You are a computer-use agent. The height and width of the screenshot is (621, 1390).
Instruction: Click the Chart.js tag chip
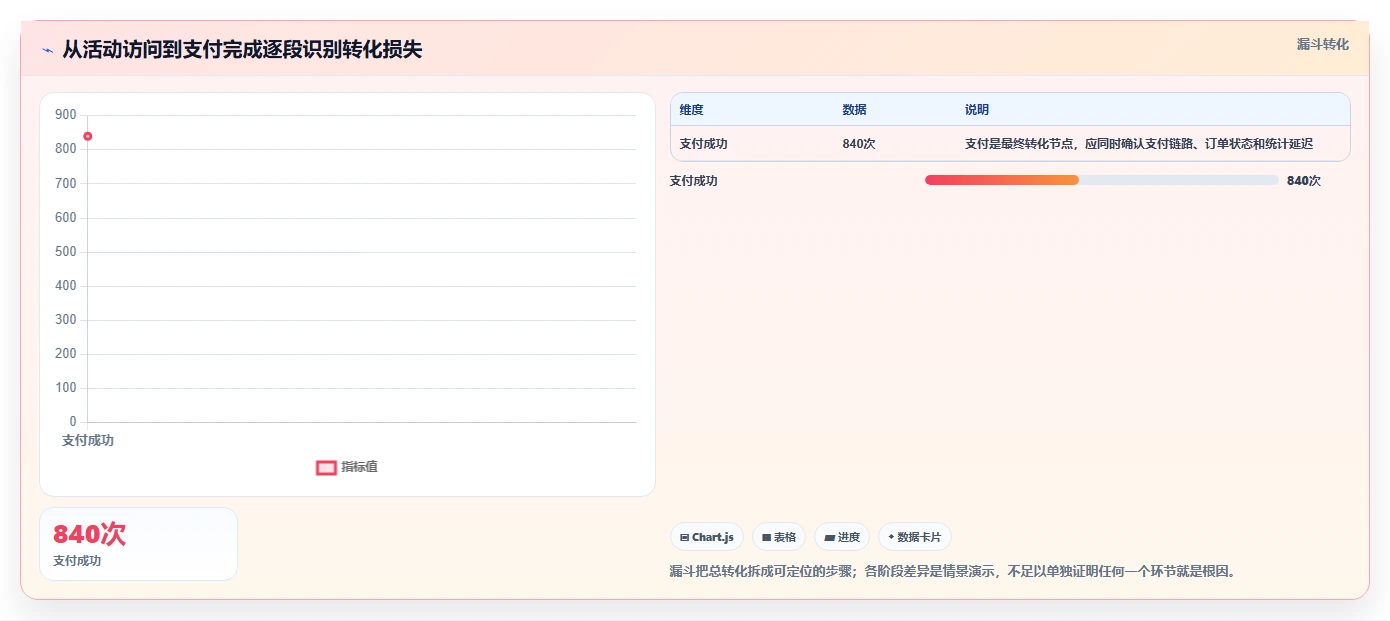[x=707, y=537]
